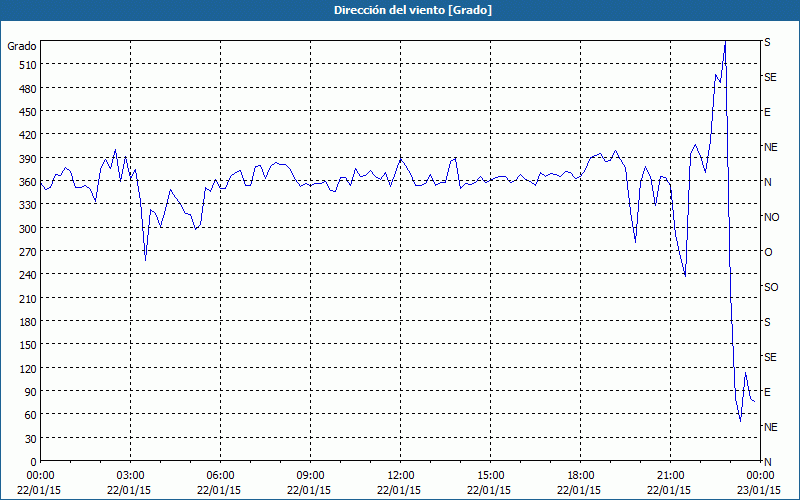Image resolution: width=800 pixels, height=500 pixels.
Task: Click the 60 degree axis label
Action: pos(31,415)
